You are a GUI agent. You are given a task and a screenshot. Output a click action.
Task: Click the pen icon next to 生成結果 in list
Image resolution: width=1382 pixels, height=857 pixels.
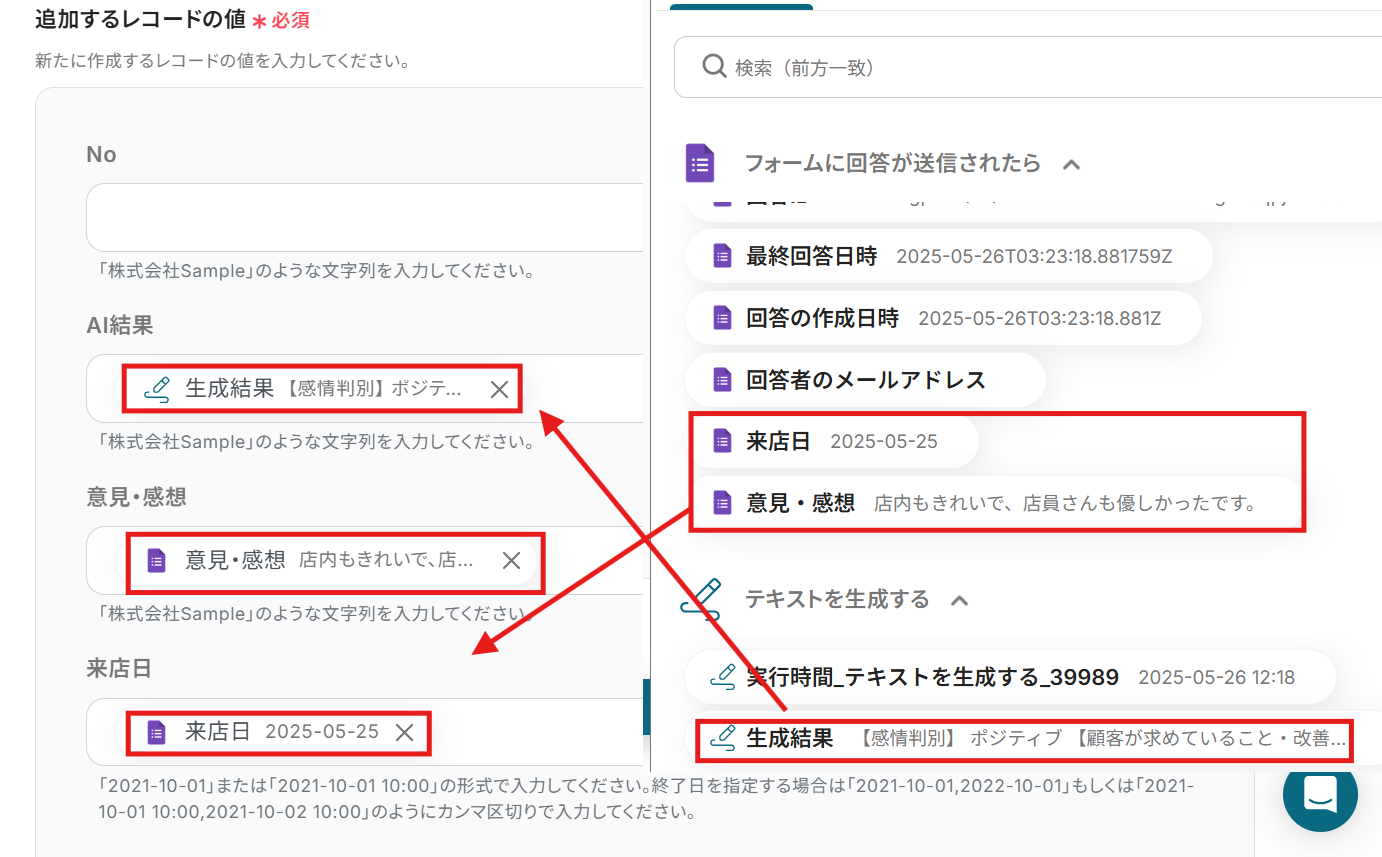723,739
